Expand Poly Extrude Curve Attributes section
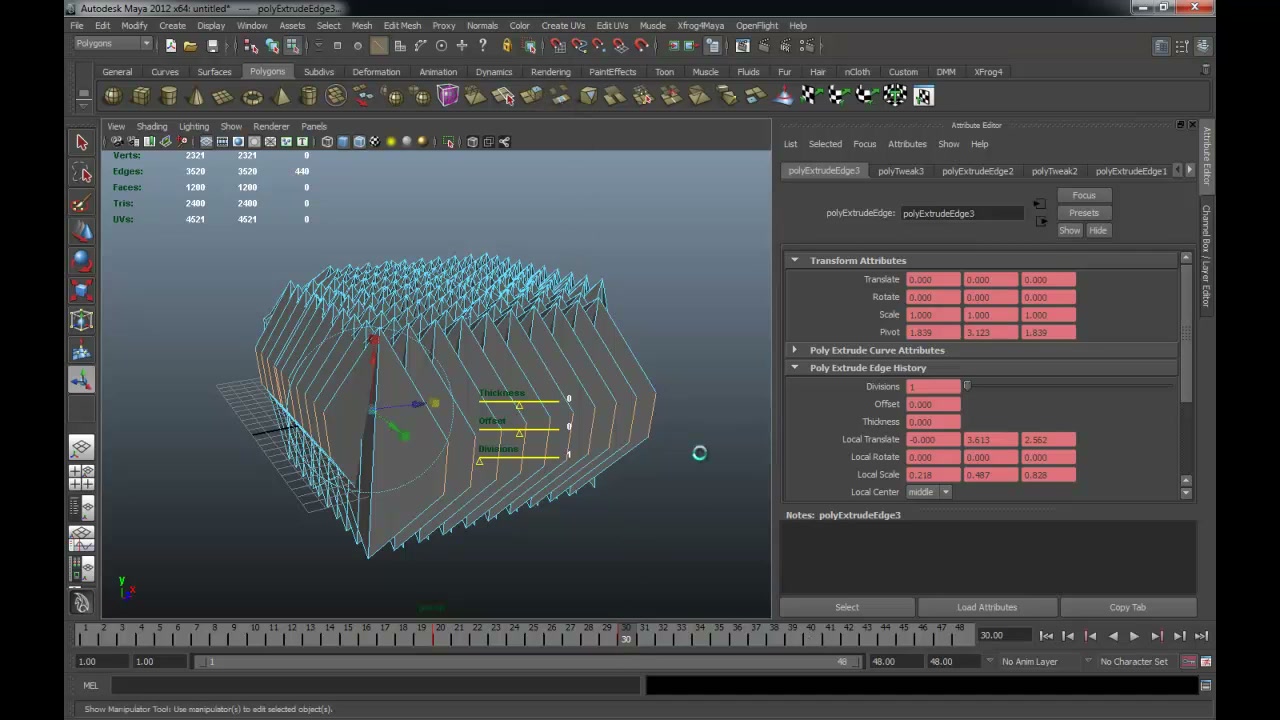The height and width of the screenshot is (720, 1280). [795, 350]
